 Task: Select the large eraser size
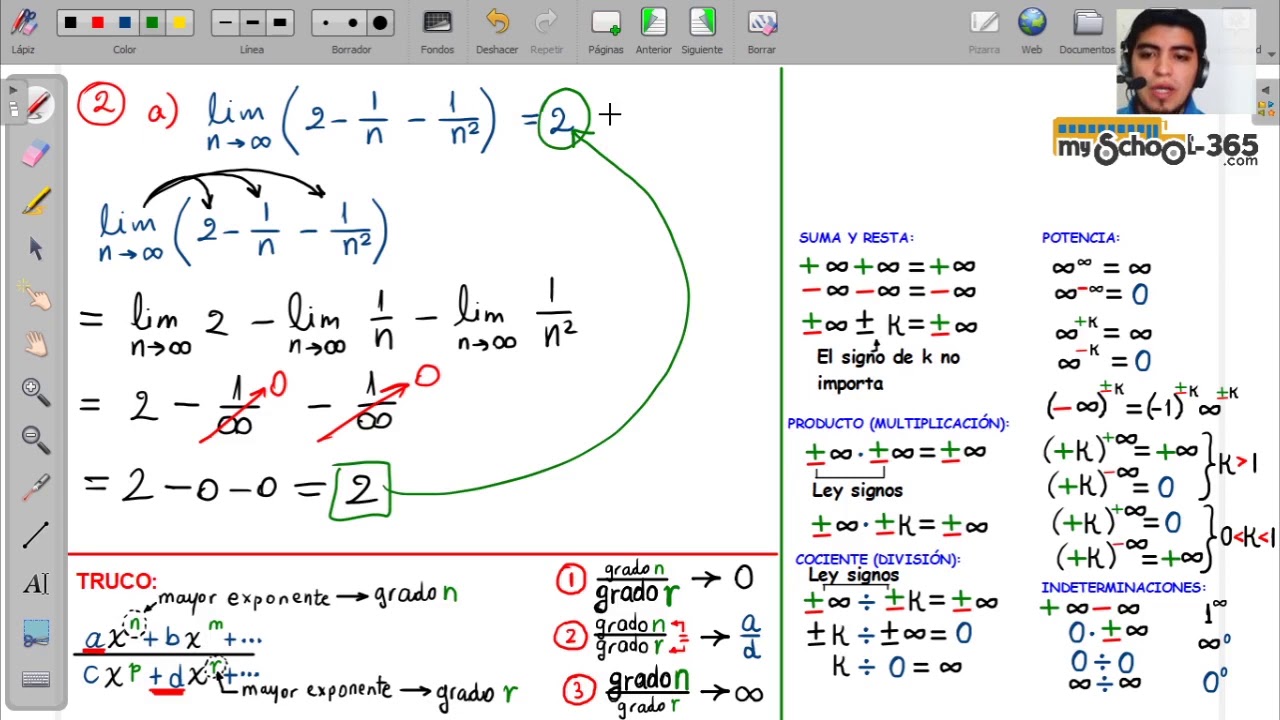(380, 22)
